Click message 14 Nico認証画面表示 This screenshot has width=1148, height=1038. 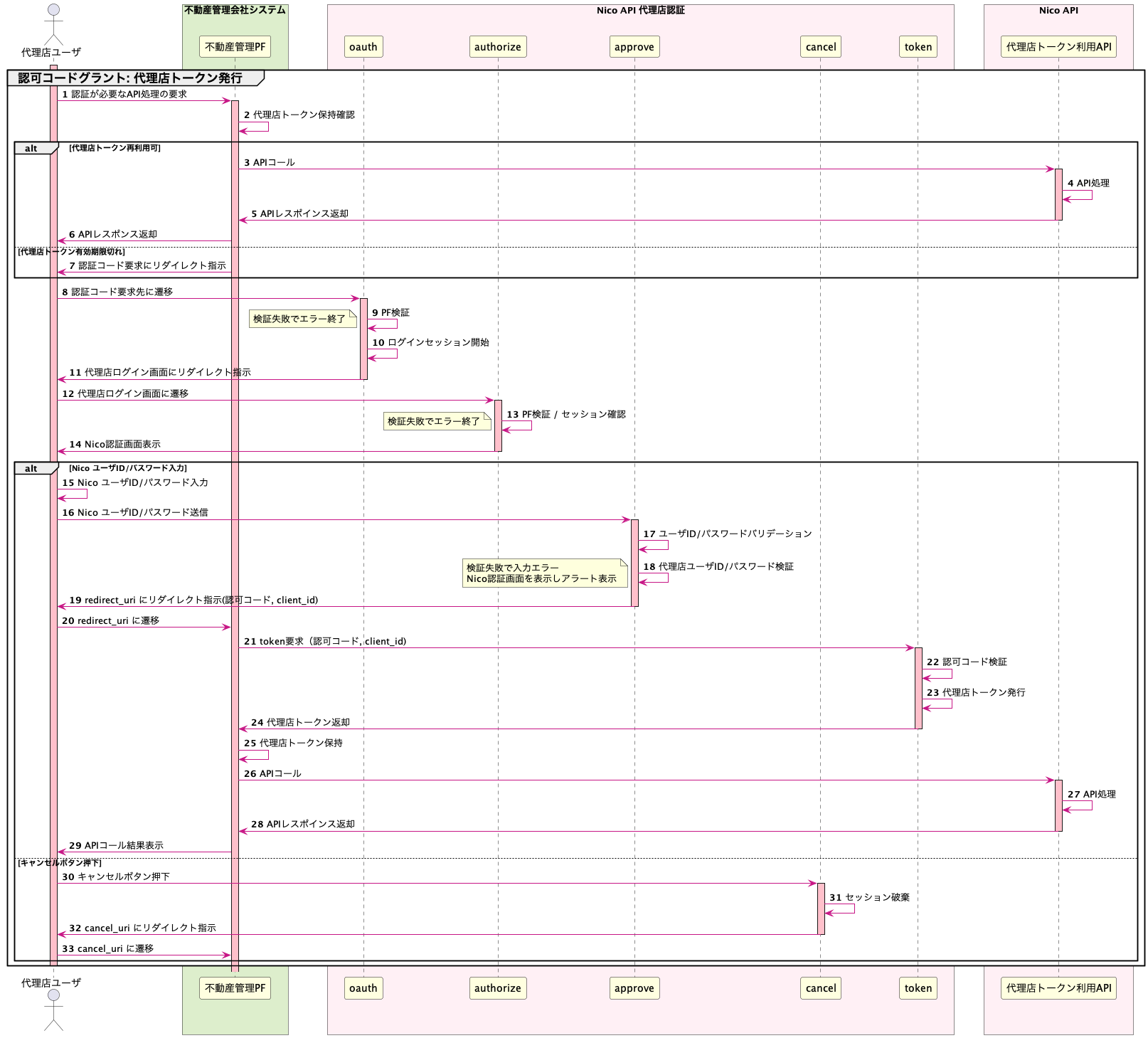point(115,444)
